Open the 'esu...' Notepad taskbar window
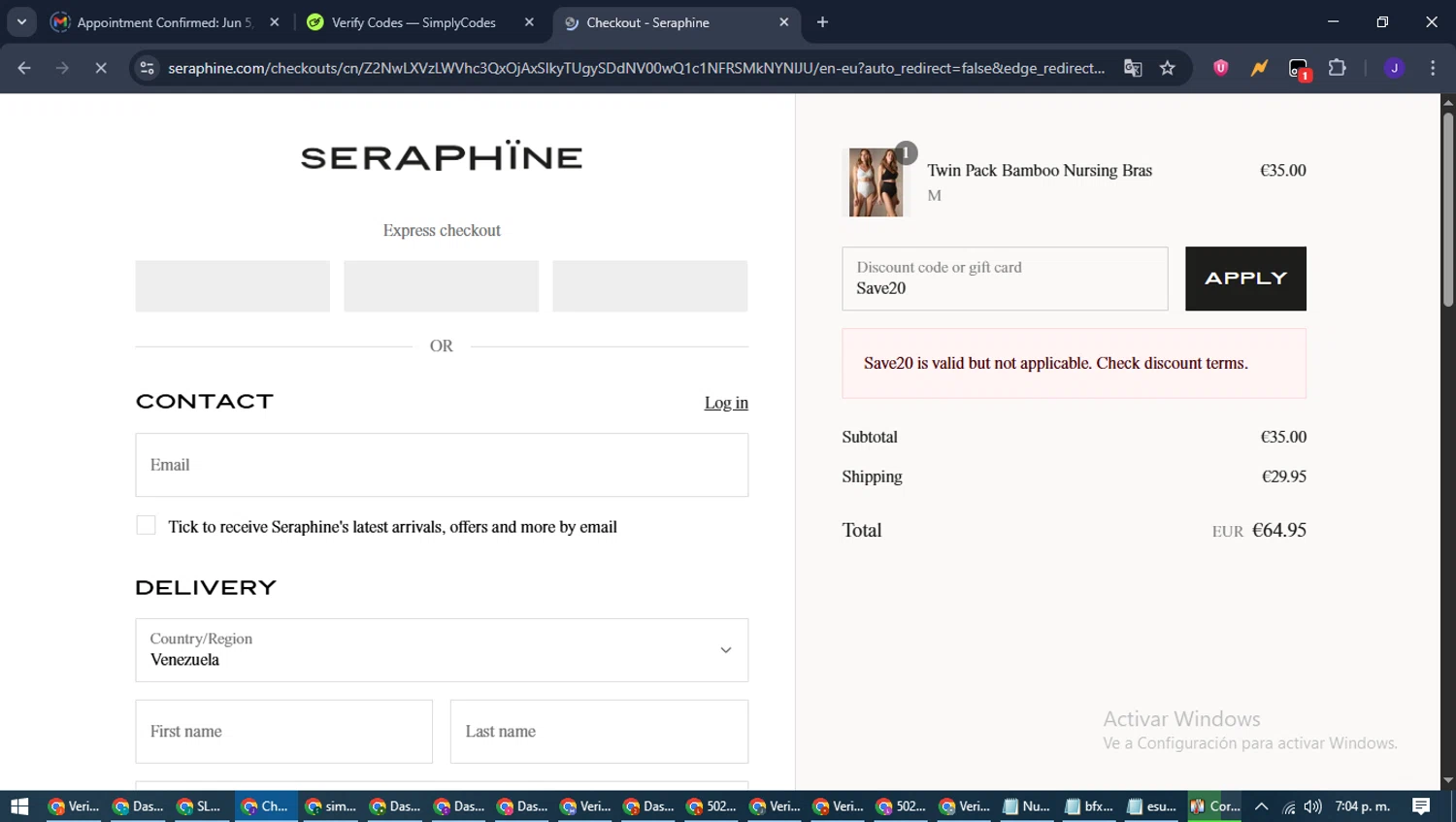The image size is (1456, 822). click(x=1153, y=806)
